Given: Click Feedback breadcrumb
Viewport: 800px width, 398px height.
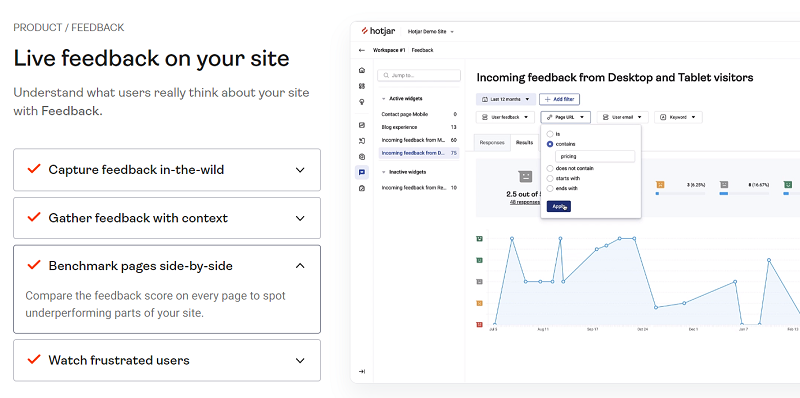Looking at the screenshot, I should coord(422,51).
